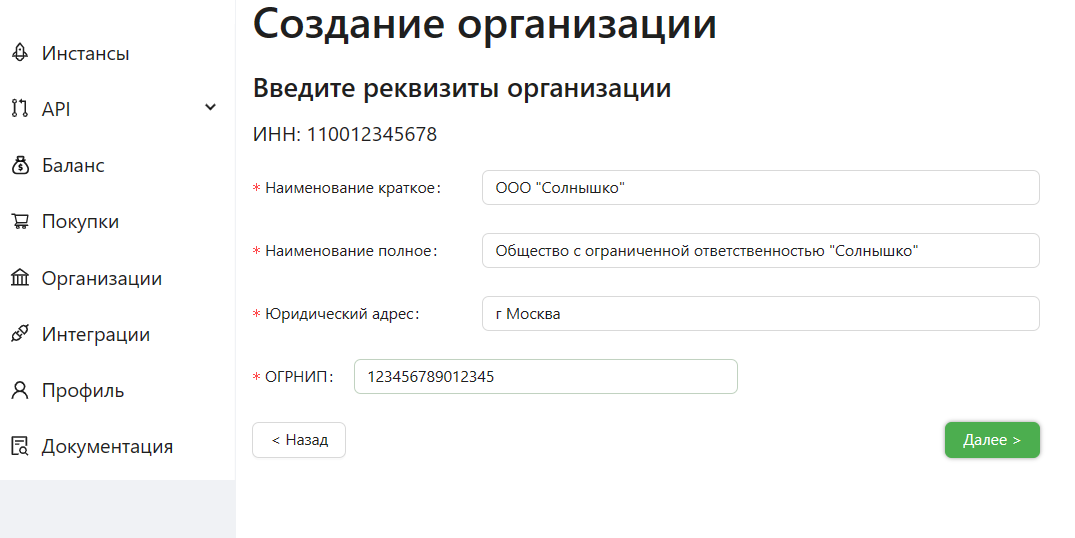Edit the Юридический адрес field

point(760,314)
